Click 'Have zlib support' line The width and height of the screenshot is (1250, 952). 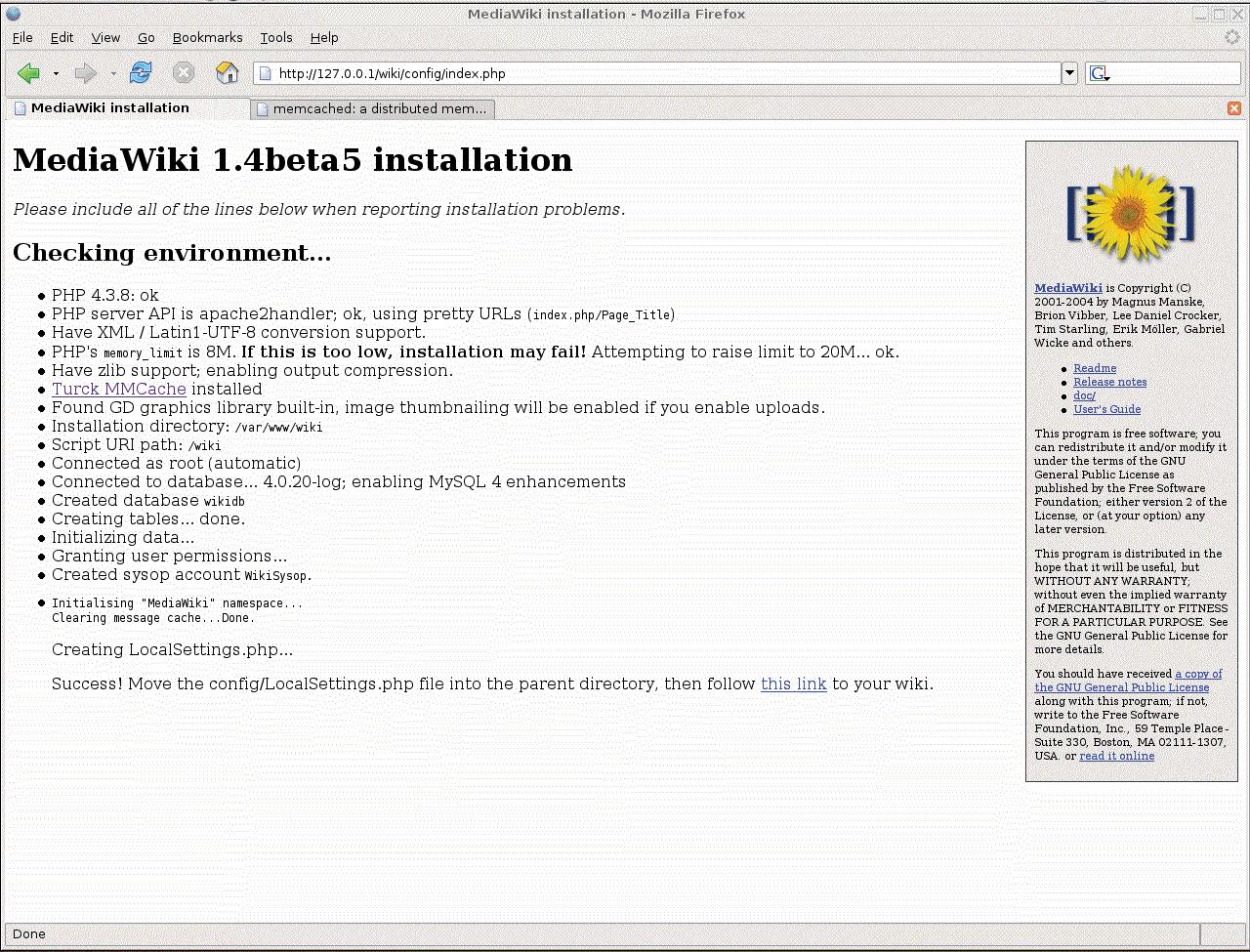(x=253, y=370)
